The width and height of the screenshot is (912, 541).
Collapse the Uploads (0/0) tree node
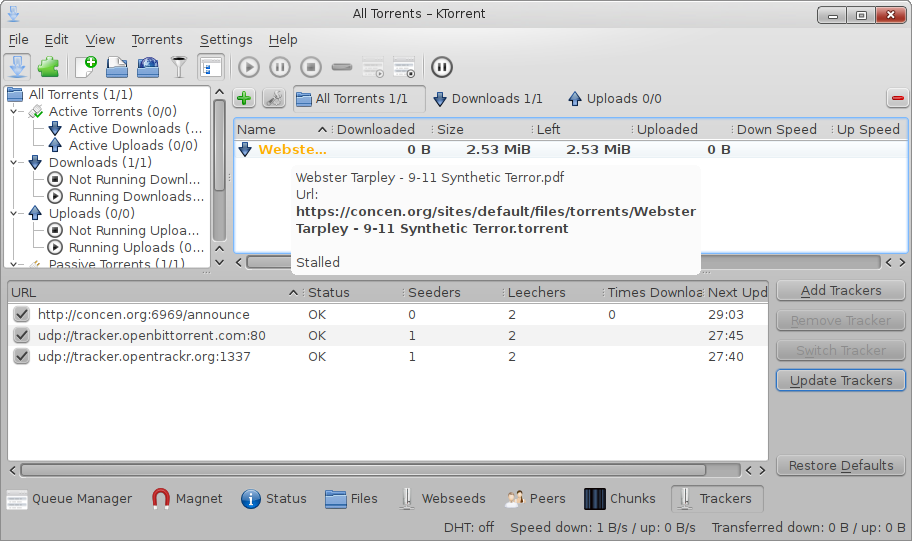coord(14,213)
